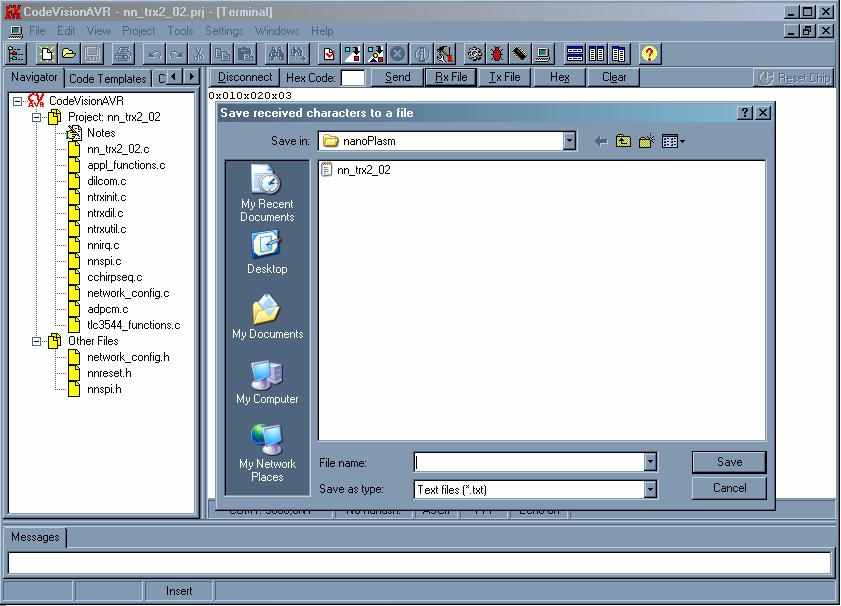
Task: Open the Notes item in the project tree
Action: click(x=101, y=133)
